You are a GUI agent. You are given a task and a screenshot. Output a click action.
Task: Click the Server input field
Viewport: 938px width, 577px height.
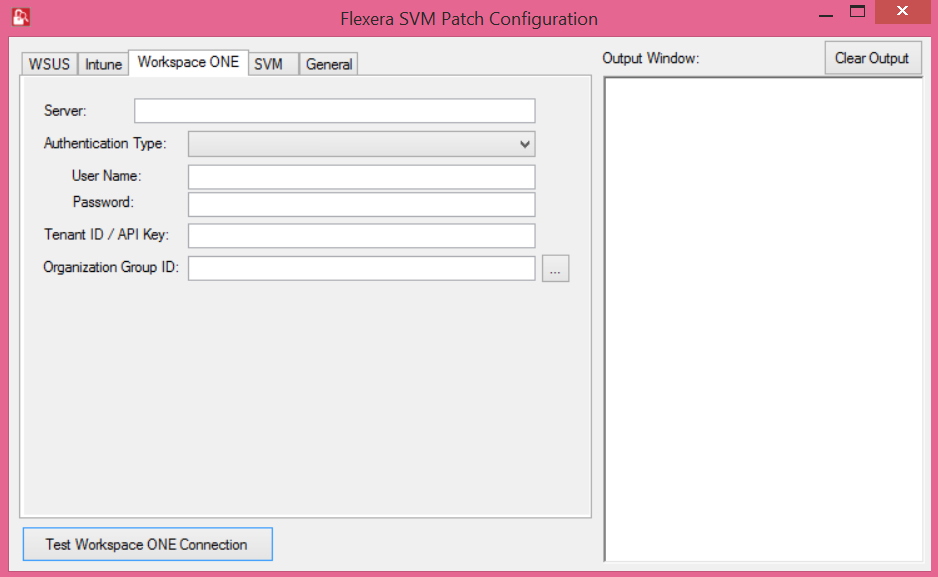click(x=334, y=111)
